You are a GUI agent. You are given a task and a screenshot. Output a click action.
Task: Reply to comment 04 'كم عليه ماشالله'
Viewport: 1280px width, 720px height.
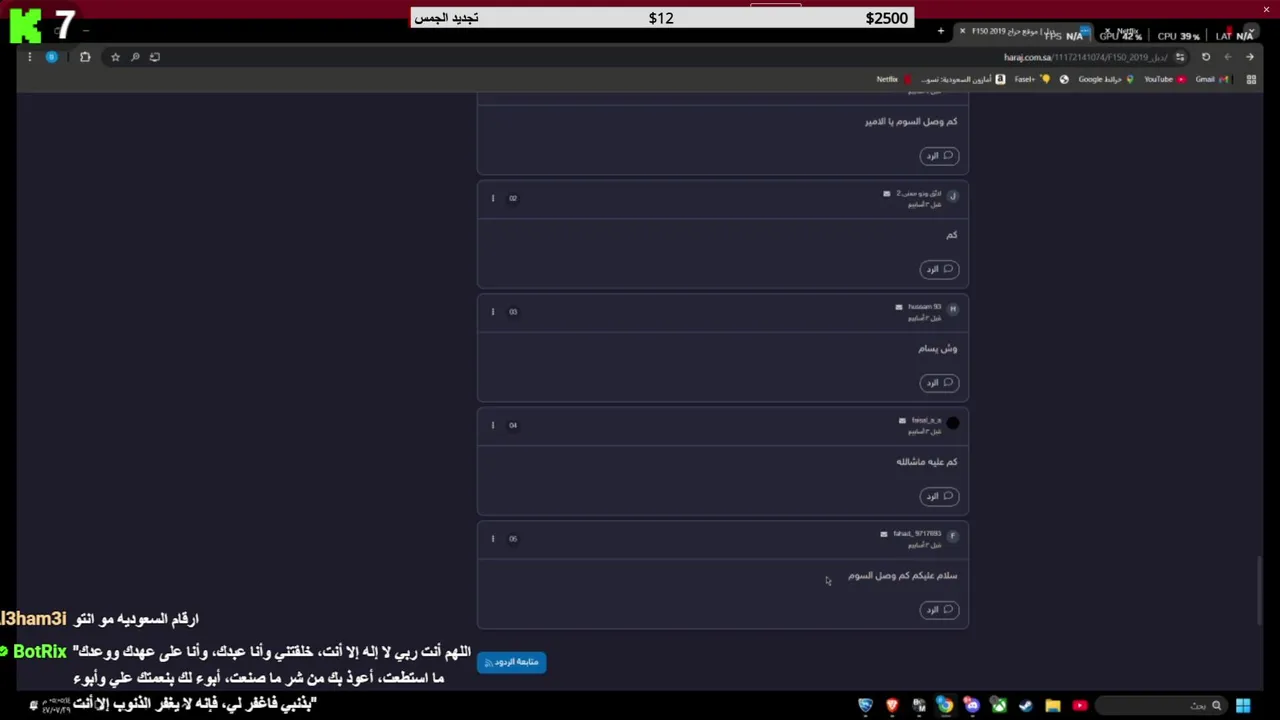[x=939, y=496]
